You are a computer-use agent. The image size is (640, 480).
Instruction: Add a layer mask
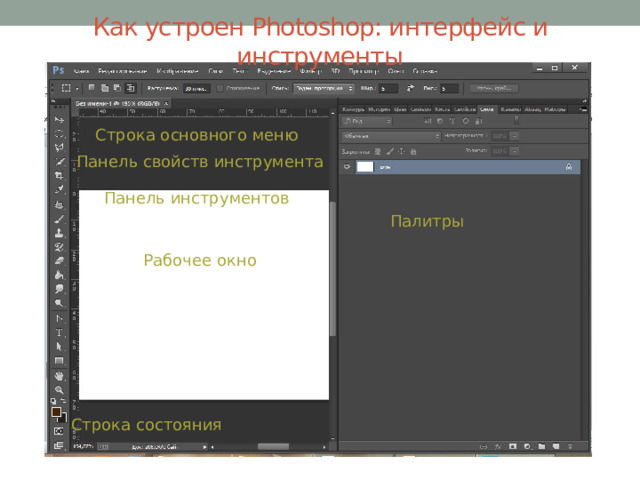pos(513,447)
